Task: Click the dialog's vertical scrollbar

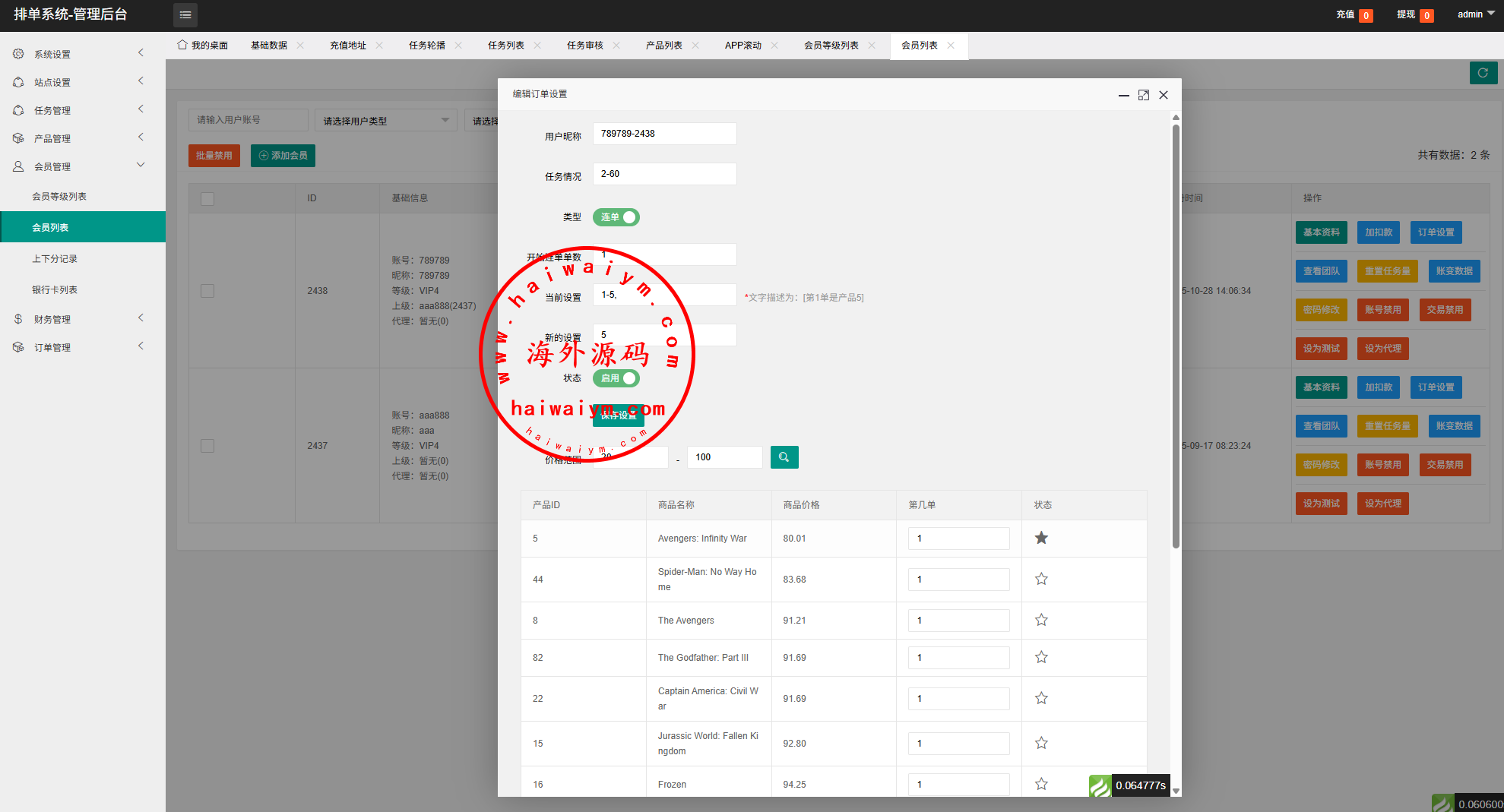Action: [1176, 334]
